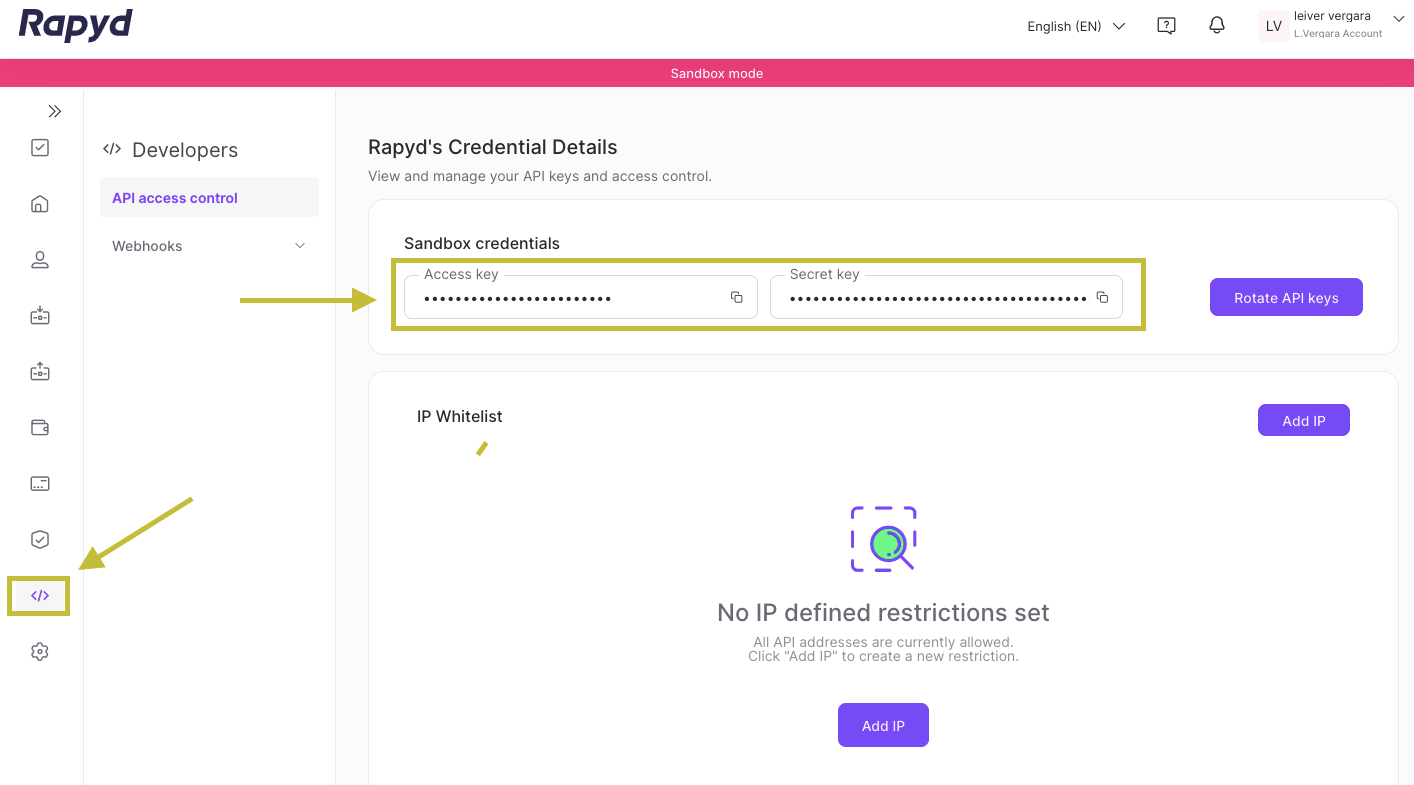1414x785 pixels.
Task: Click the LV user avatar
Action: click(1274, 26)
